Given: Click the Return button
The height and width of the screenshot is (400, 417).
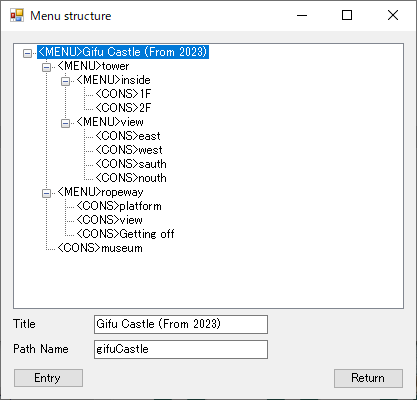Looking at the screenshot, I should [368, 378].
